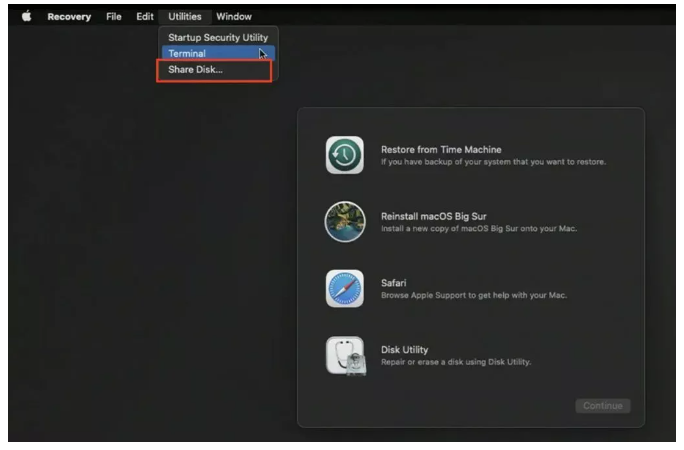Screen dimensions: 684x450
Task: Open the Recovery menu
Action: (x=69, y=16)
